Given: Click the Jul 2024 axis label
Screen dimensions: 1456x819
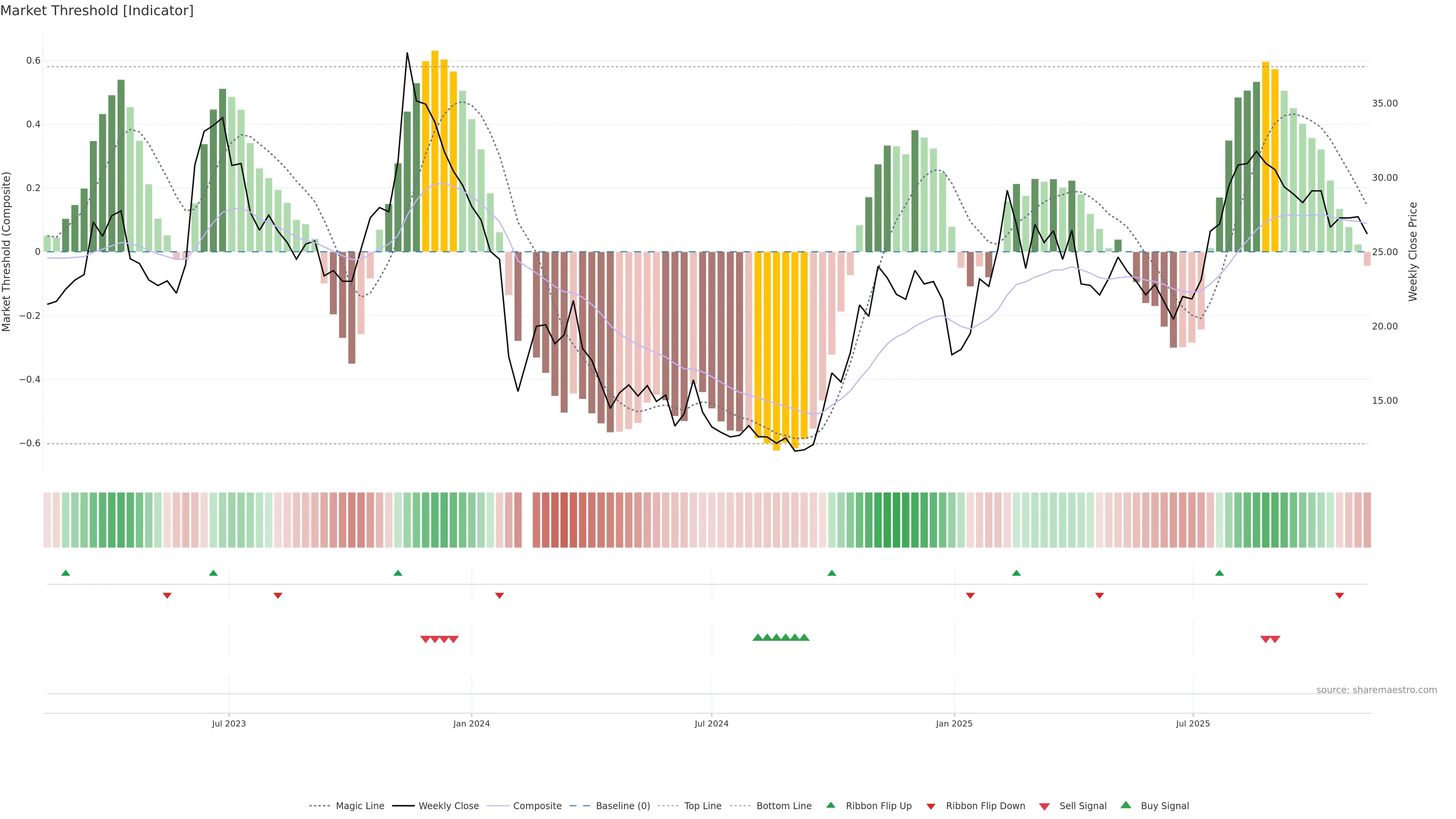Looking at the screenshot, I should [711, 724].
